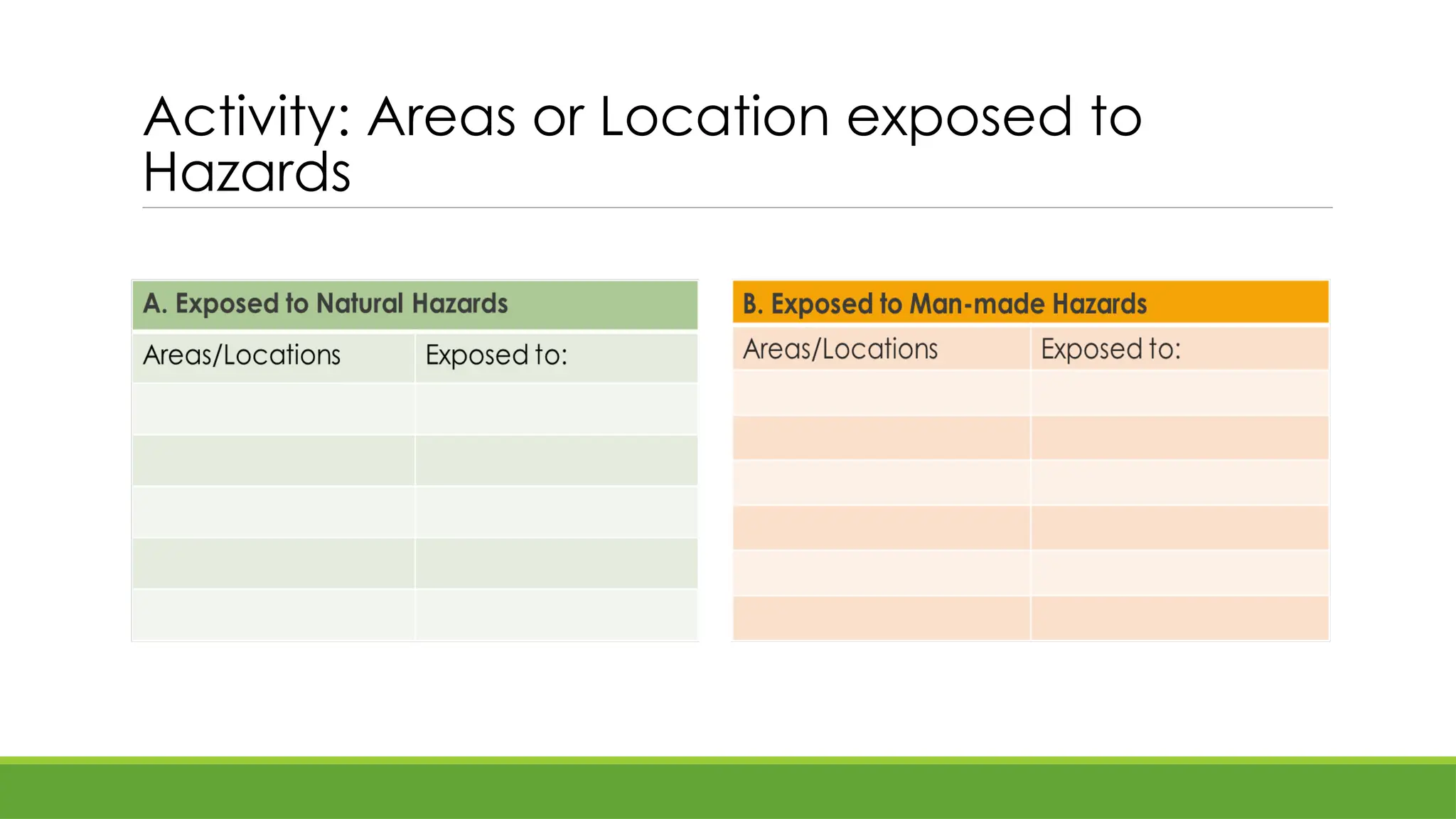Click the horizontal divider line under the title

pyautogui.click(x=737, y=208)
